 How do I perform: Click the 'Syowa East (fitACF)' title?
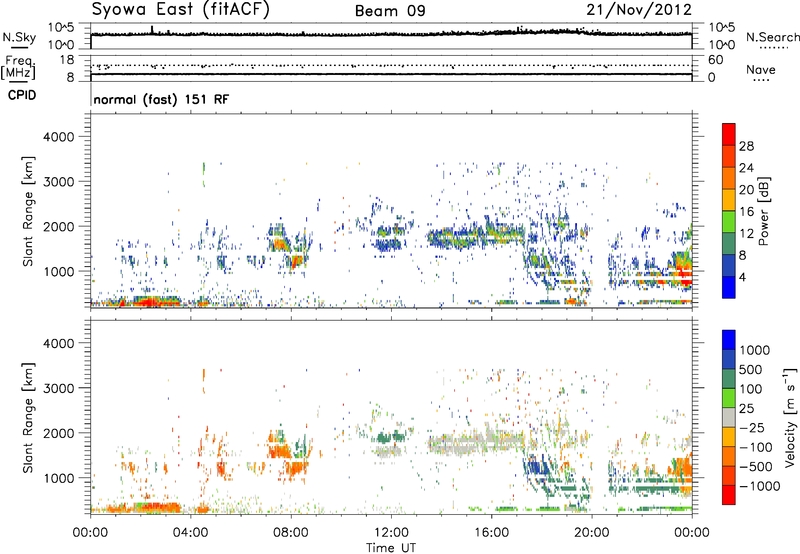(x=181, y=10)
